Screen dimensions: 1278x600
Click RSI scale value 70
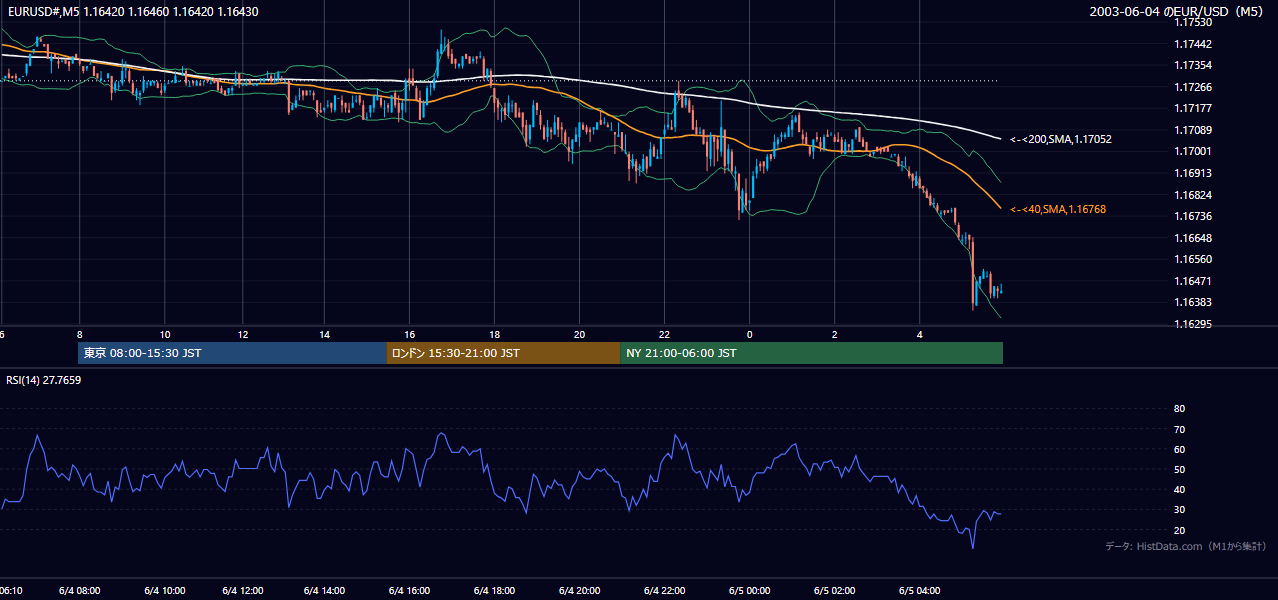click(1179, 429)
